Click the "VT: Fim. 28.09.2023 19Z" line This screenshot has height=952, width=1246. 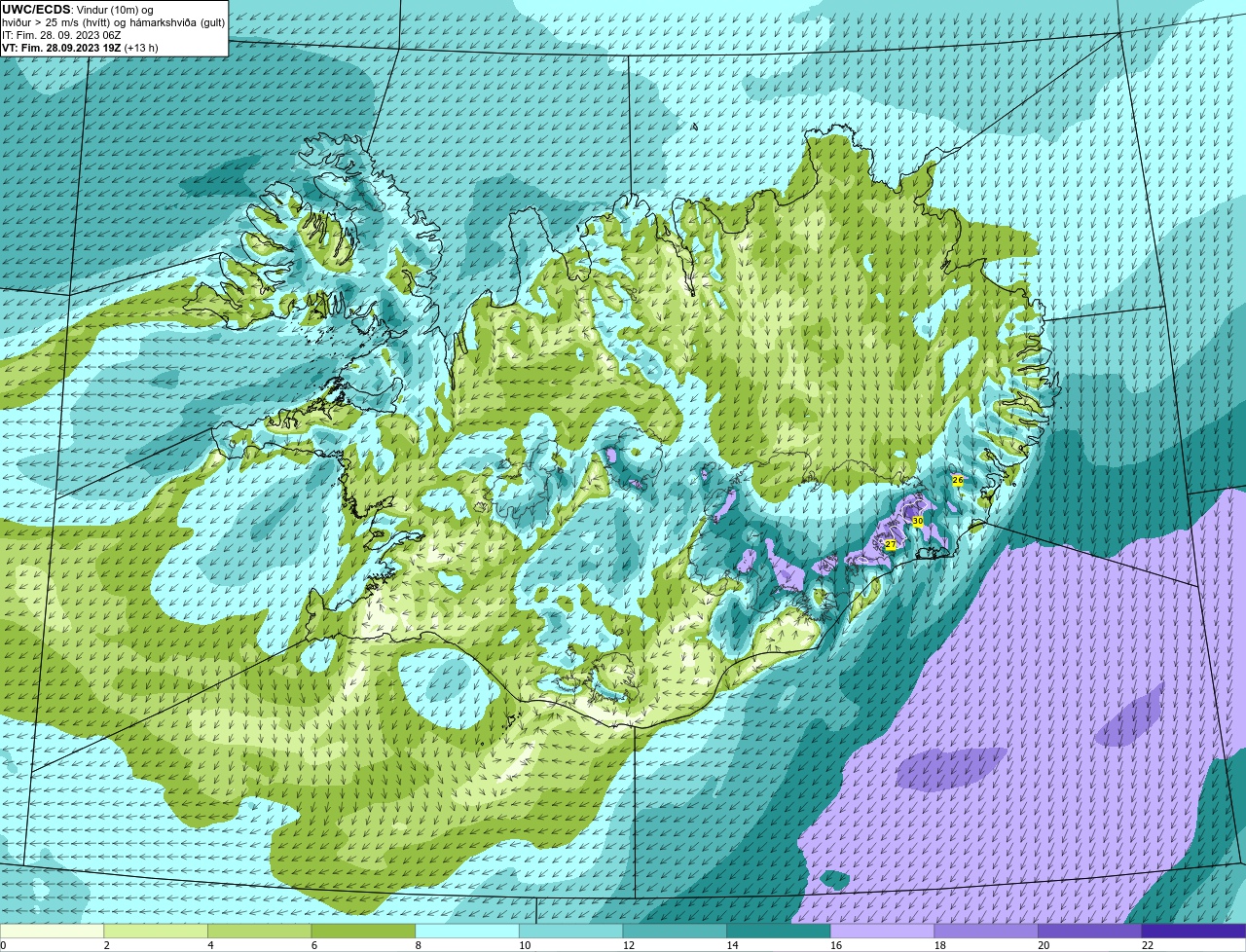[61, 48]
